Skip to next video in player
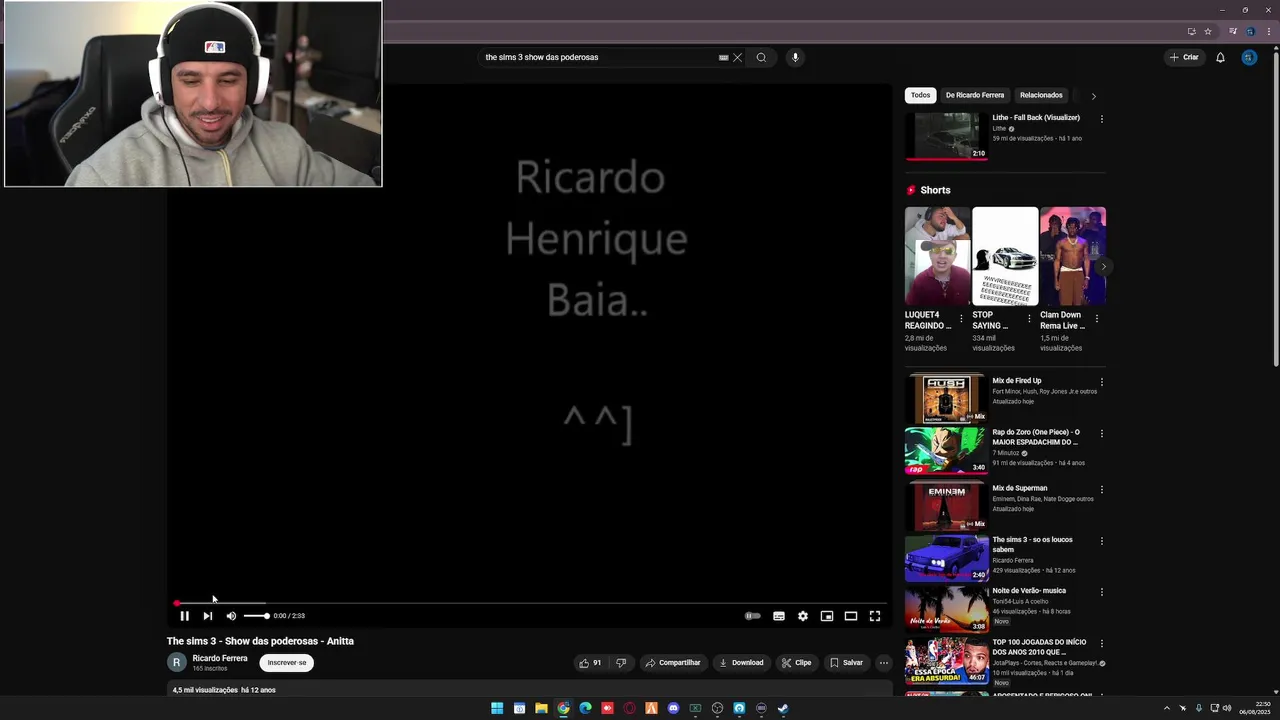This screenshot has height=720, width=1280. (207, 616)
